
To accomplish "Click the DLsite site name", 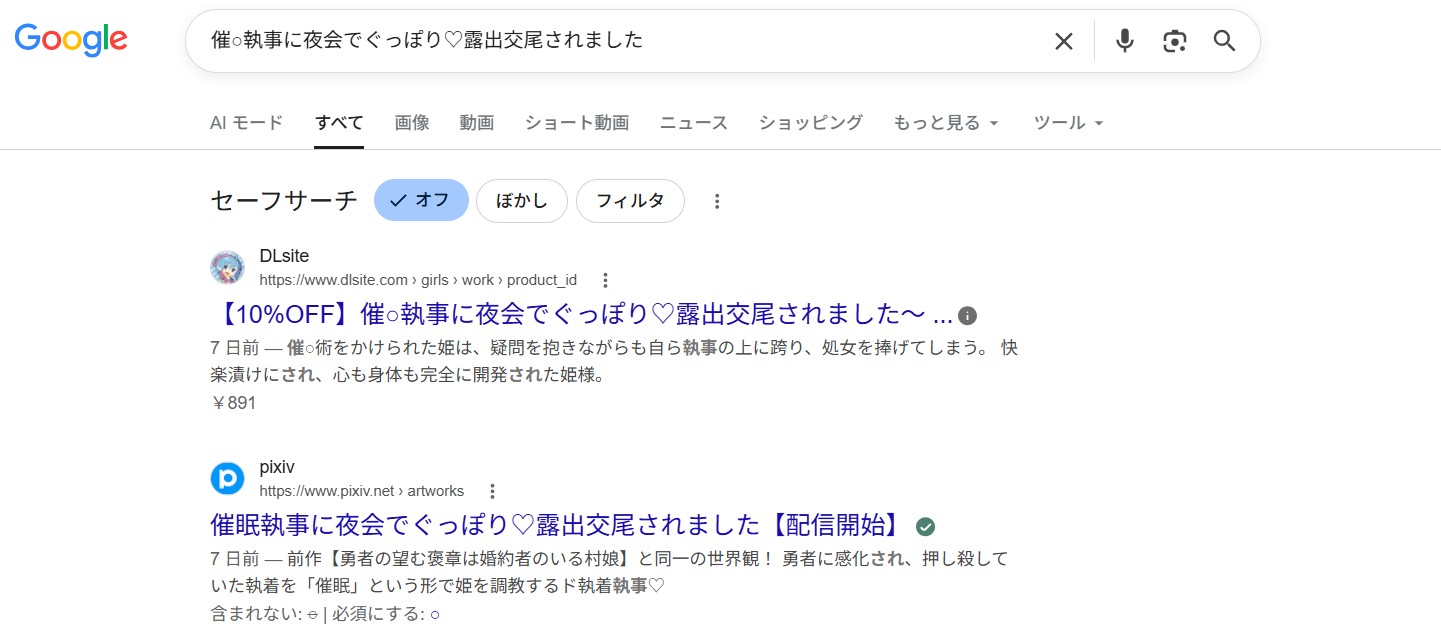I will click(284, 257).
